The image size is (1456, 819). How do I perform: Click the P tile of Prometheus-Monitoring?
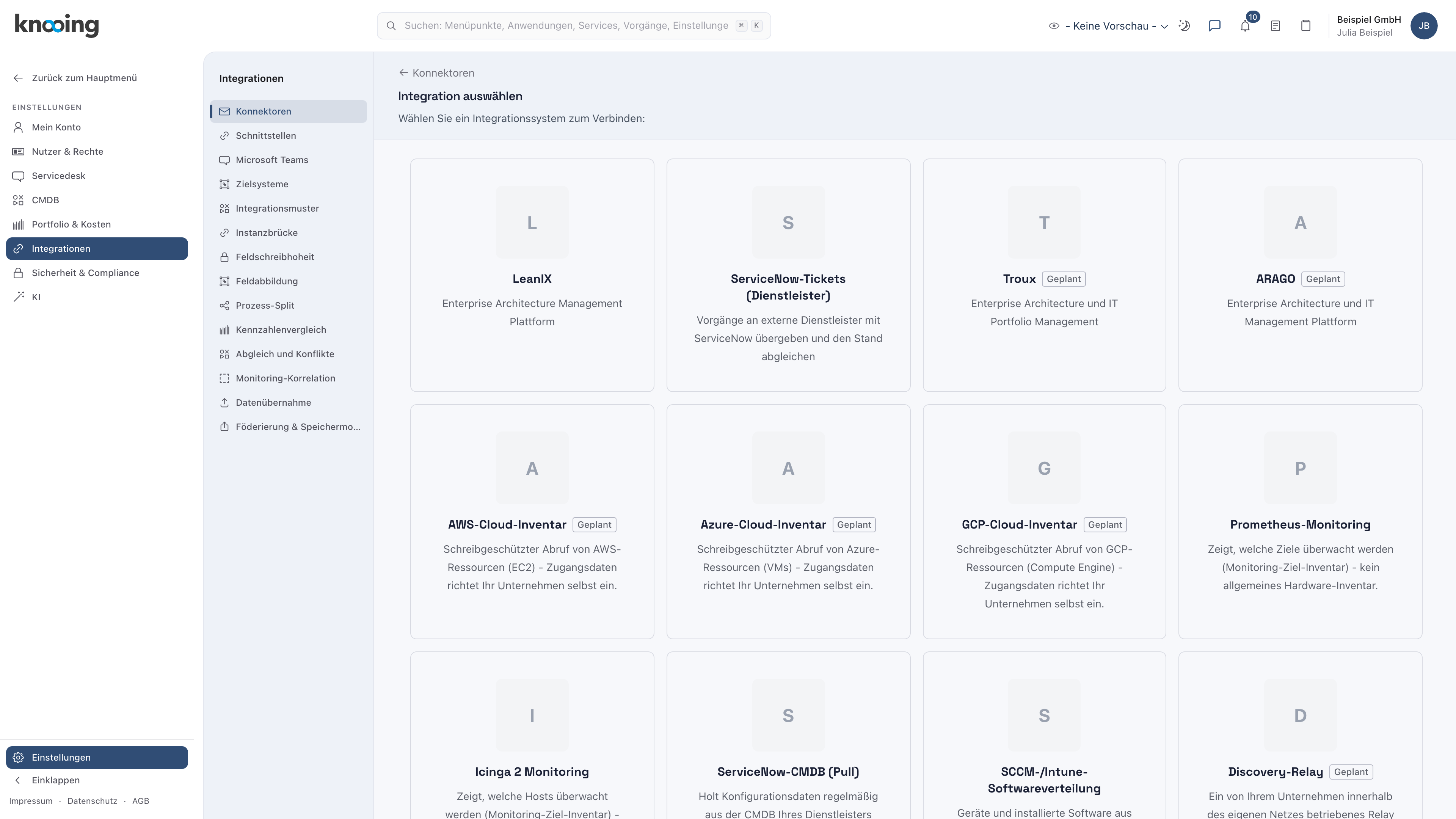pyautogui.click(x=1300, y=468)
